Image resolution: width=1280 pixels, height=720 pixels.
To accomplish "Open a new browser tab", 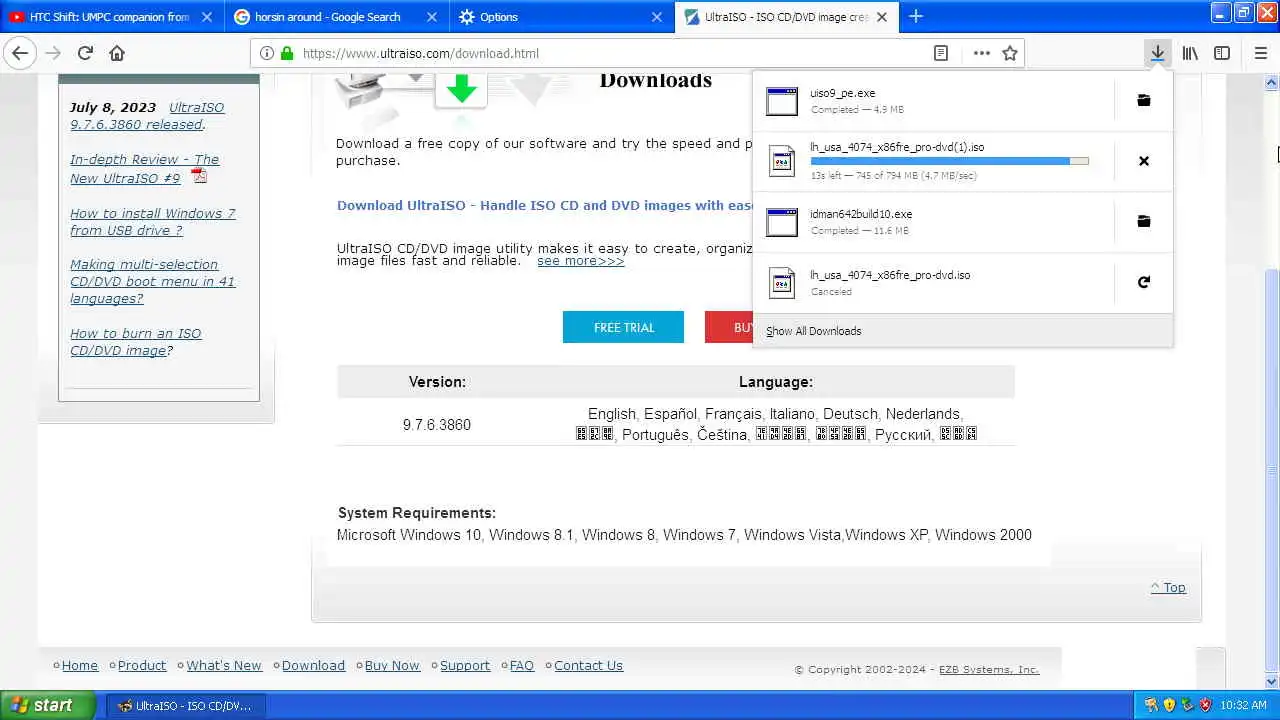I will click(916, 16).
